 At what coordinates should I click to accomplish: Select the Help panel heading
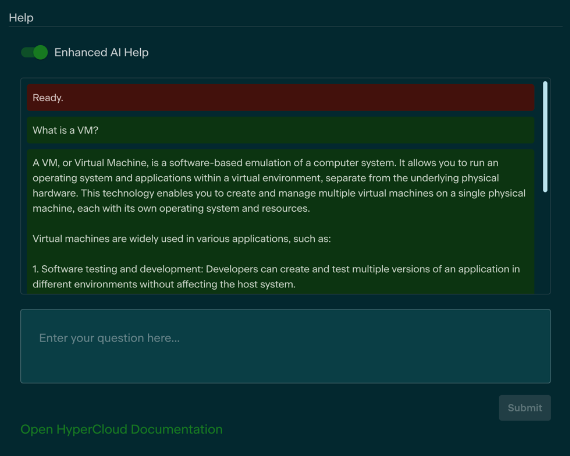(x=21, y=17)
